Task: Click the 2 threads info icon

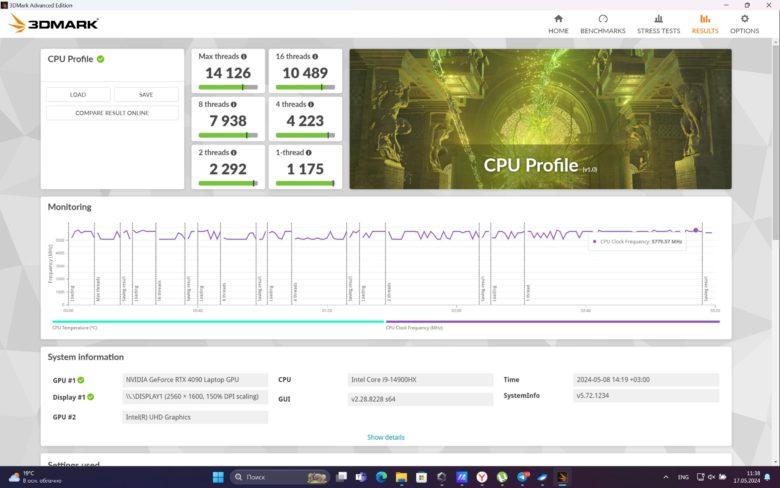Action: coord(233,153)
